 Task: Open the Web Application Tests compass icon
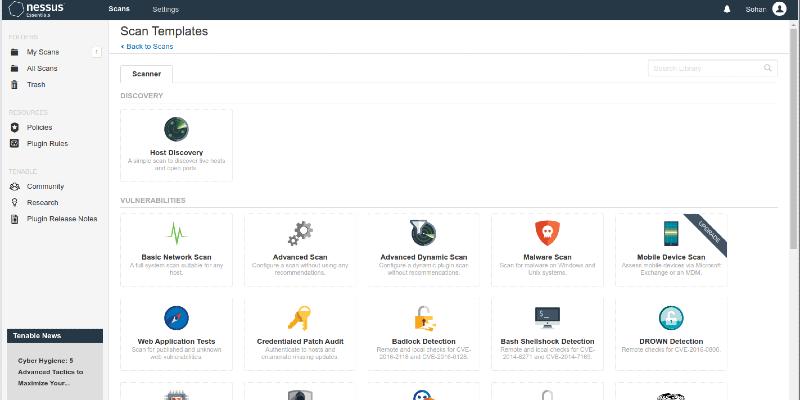[x=176, y=319]
